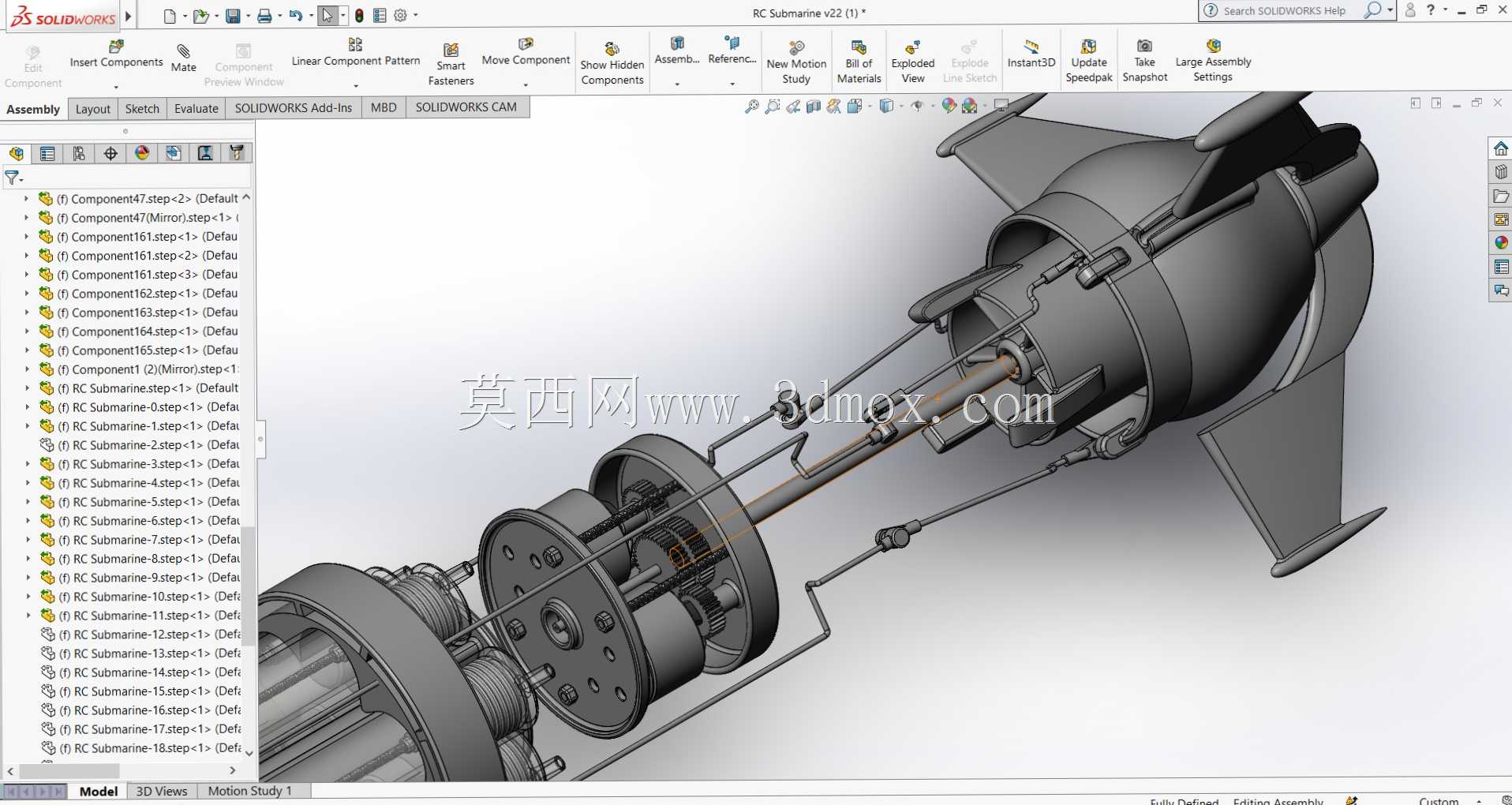
Task: Click the Save icon
Action: [233, 16]
